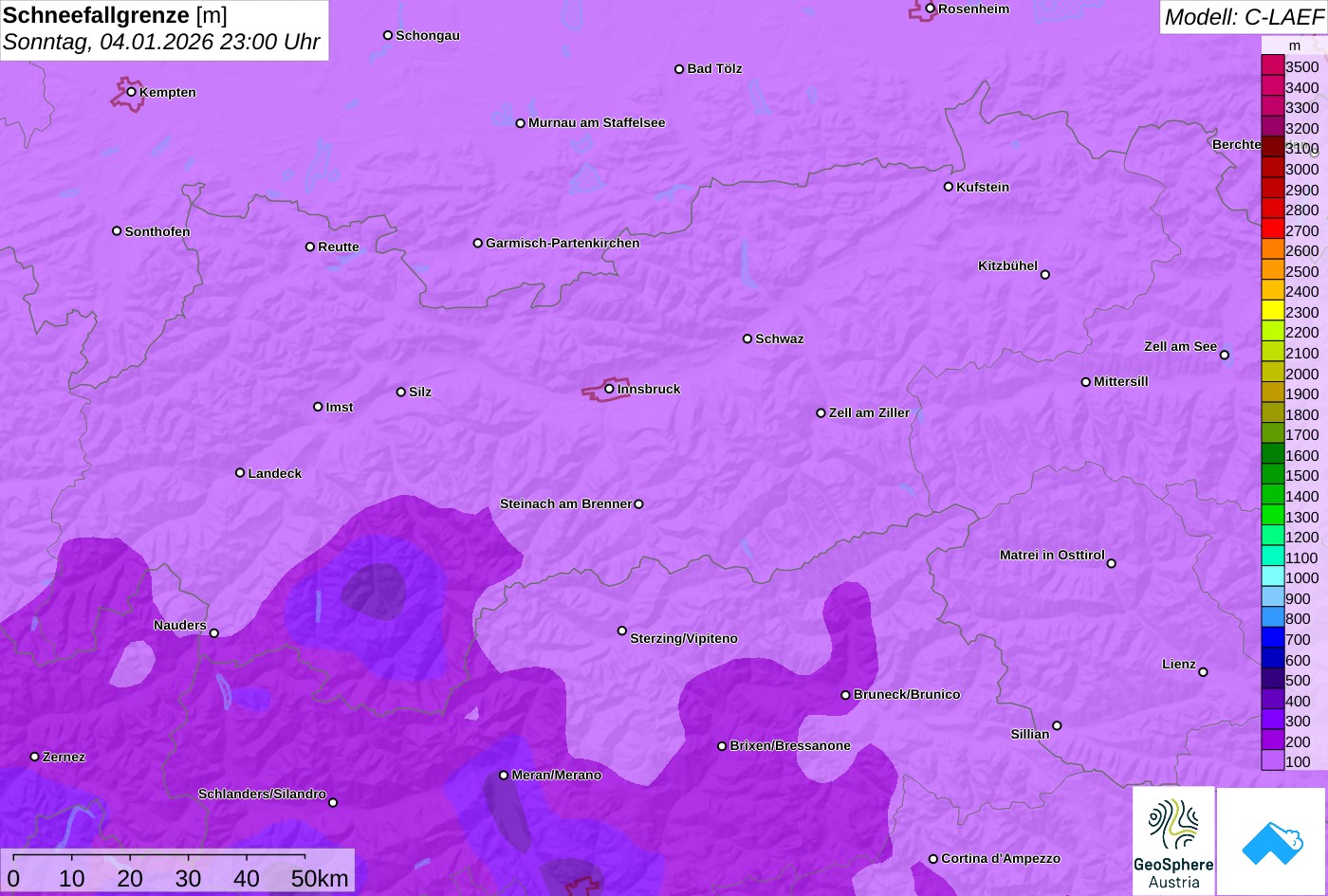Click the date 'Sonntag, 04.01.2026 23:00 Uhr'

click(x=162, y=43)
